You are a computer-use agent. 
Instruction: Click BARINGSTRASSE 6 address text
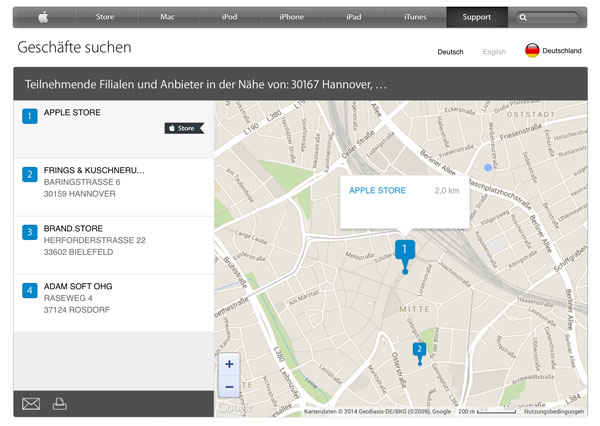tap(82, 182)
